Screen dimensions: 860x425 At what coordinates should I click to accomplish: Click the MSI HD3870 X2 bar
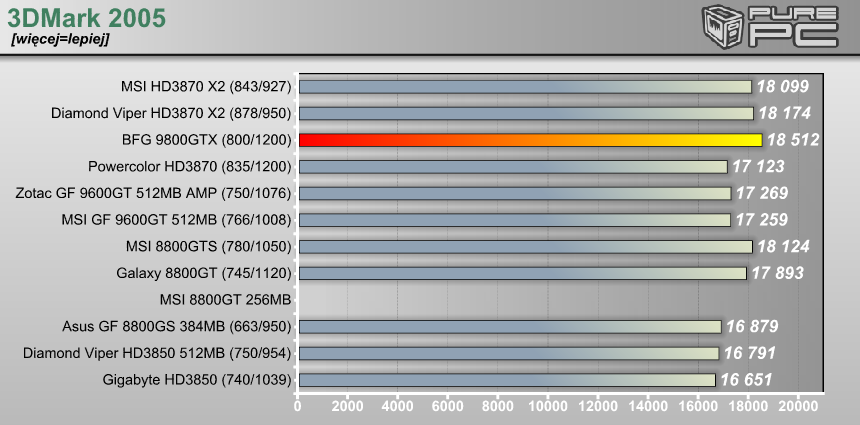(x=525, y=87)
